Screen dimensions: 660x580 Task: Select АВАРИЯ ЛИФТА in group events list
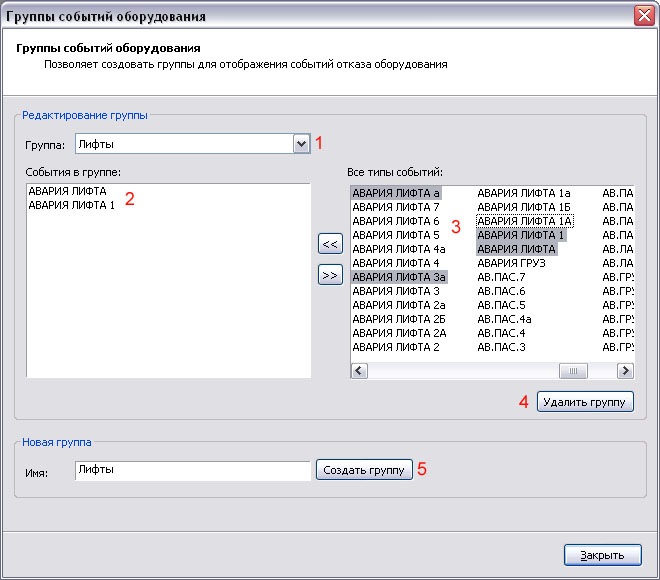(68, 191)
